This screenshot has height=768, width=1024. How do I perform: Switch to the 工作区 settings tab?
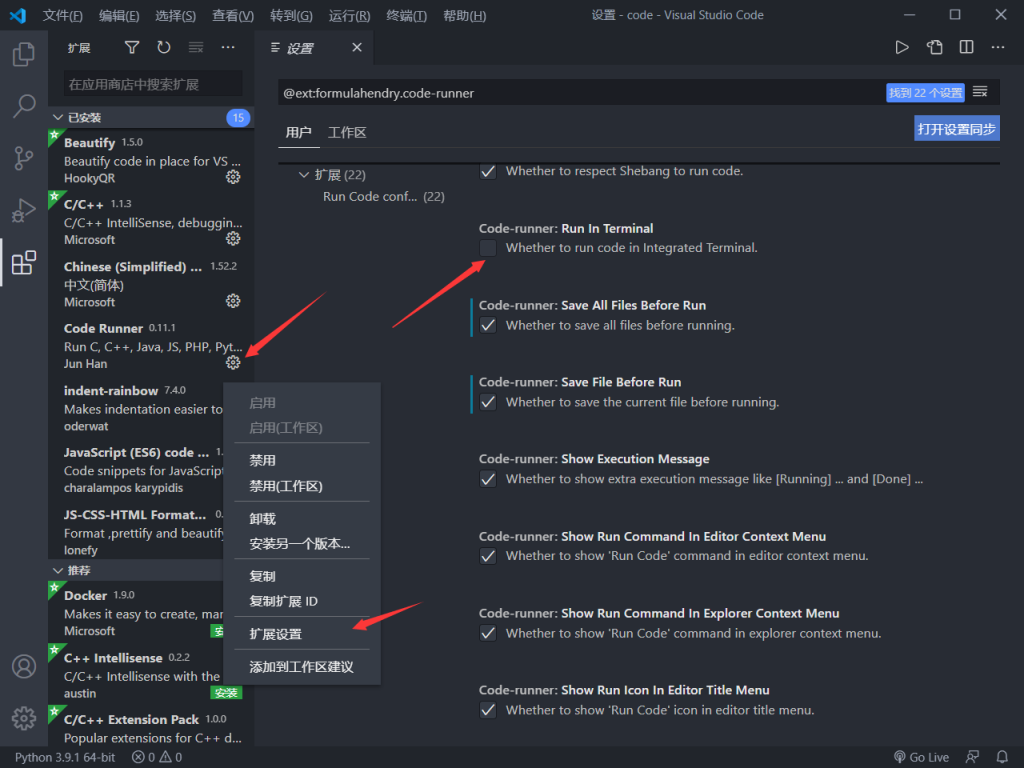coord(347,133)
